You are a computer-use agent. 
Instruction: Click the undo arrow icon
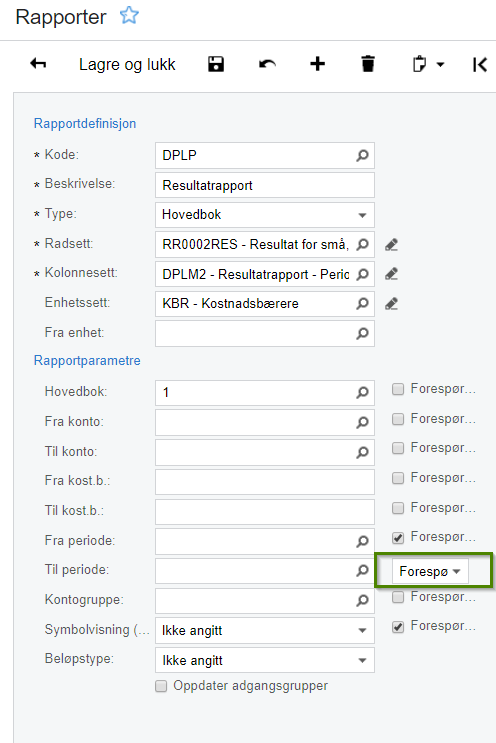pyautogui.click(x=267, y=64)
